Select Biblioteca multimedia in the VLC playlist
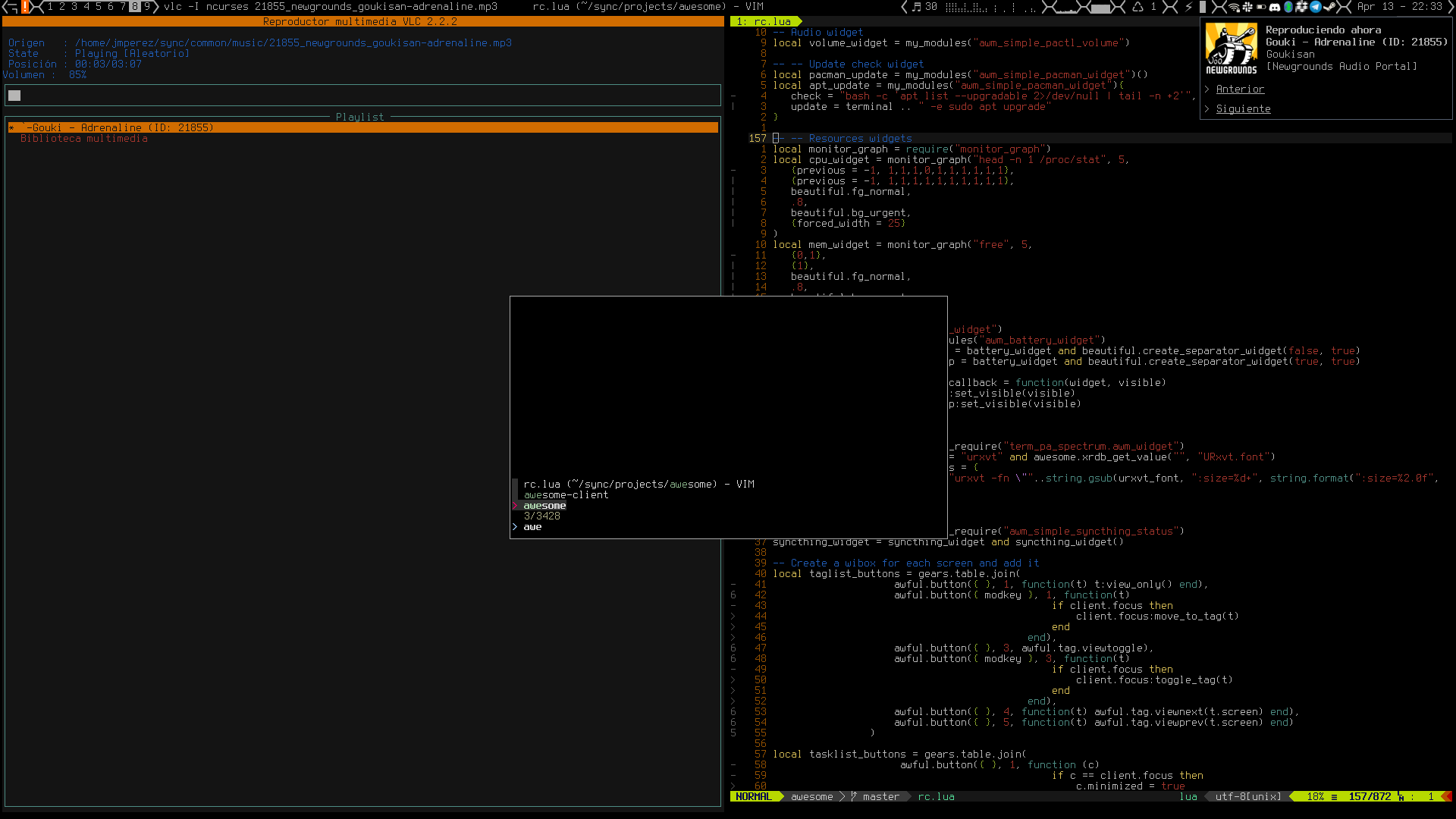The image size is (1456, 819). (x=83, y=139)
